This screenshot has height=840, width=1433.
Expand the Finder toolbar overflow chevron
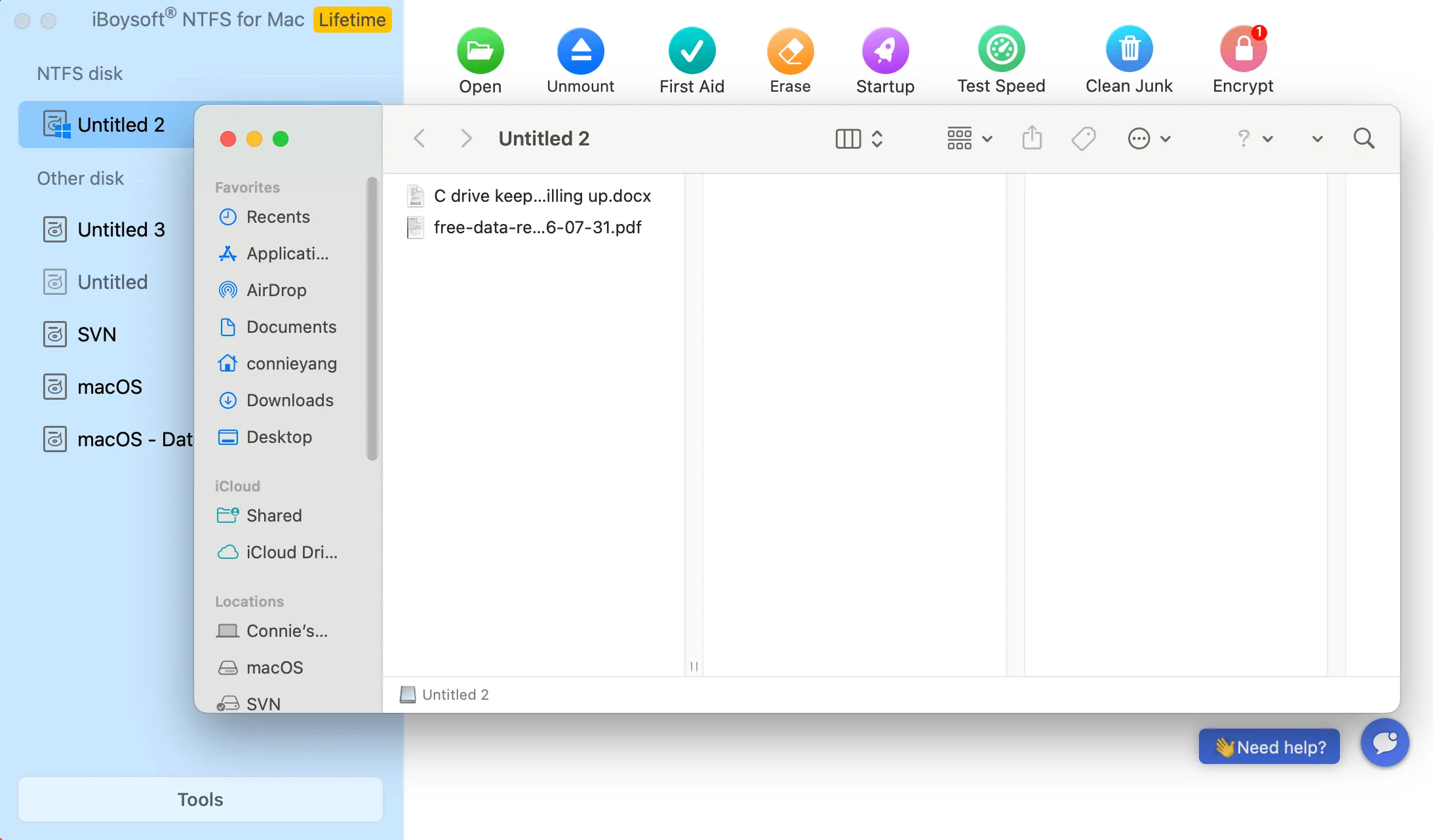(x=1318, y=139)
